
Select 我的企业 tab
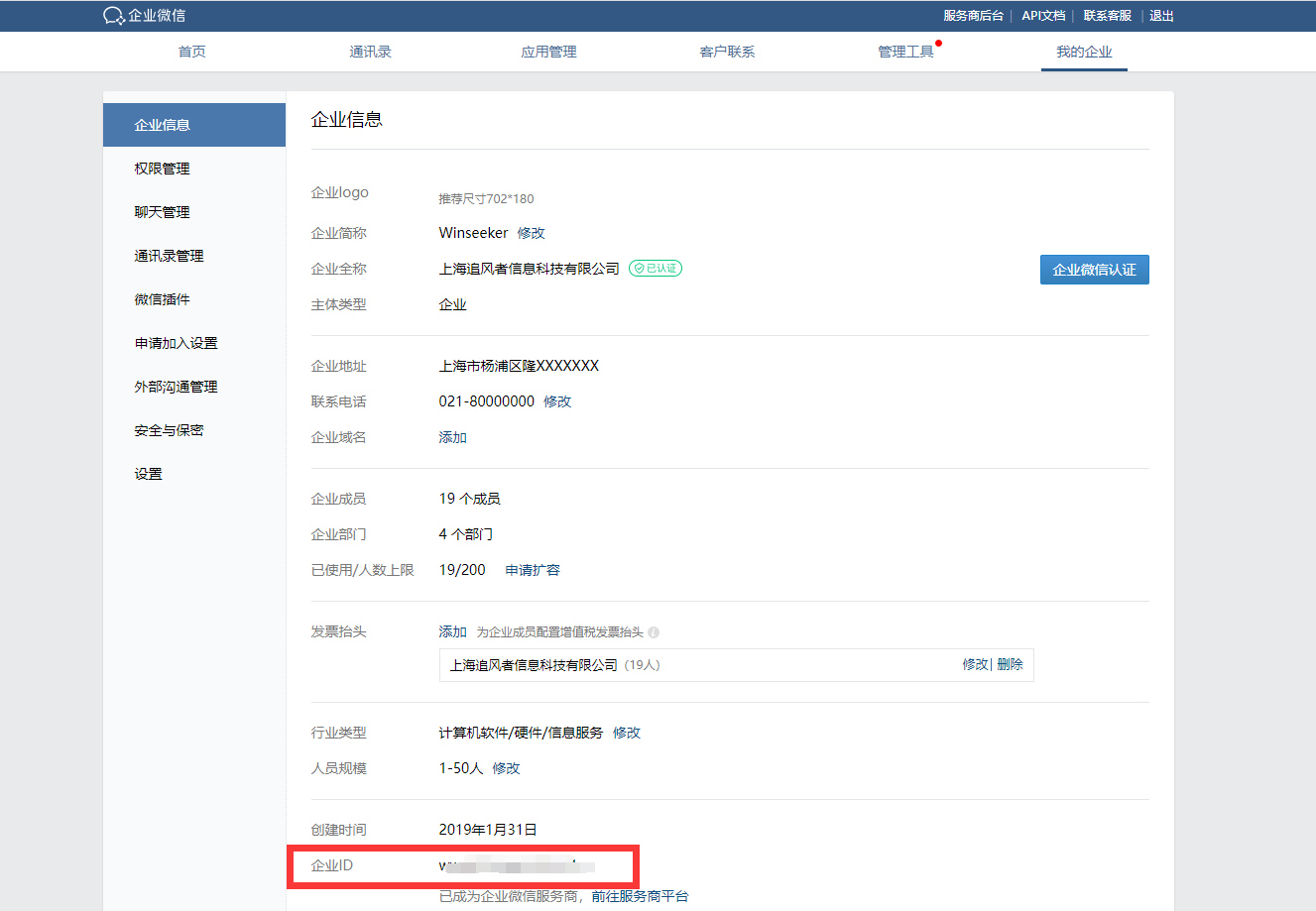[x=1085, y=52]
